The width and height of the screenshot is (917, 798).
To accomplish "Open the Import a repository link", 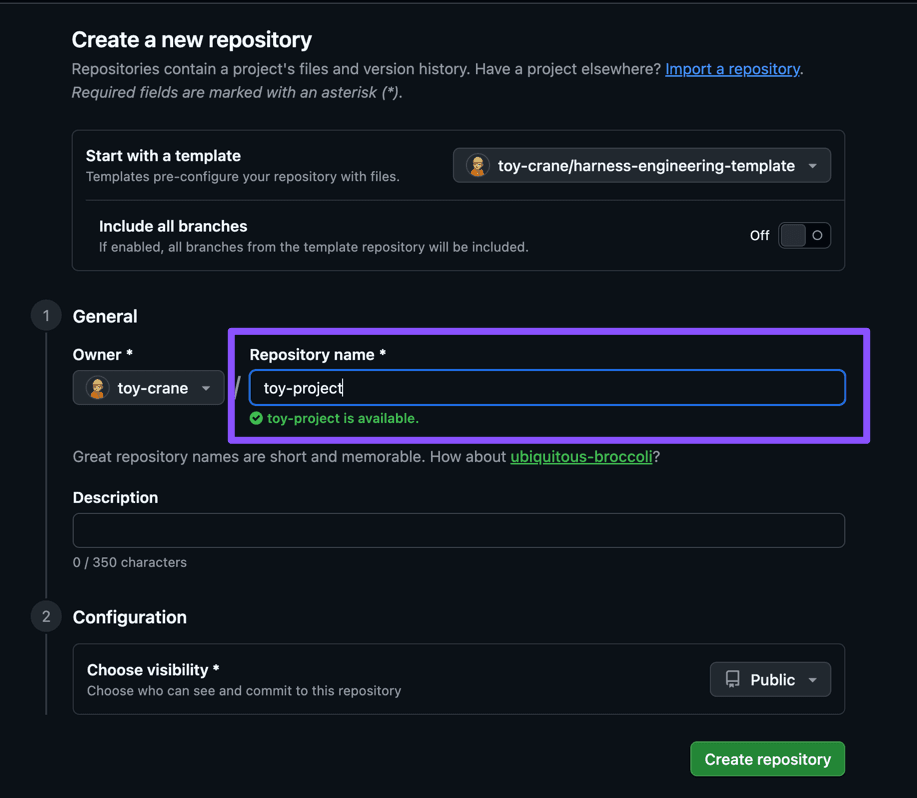I will coord(732,69).
